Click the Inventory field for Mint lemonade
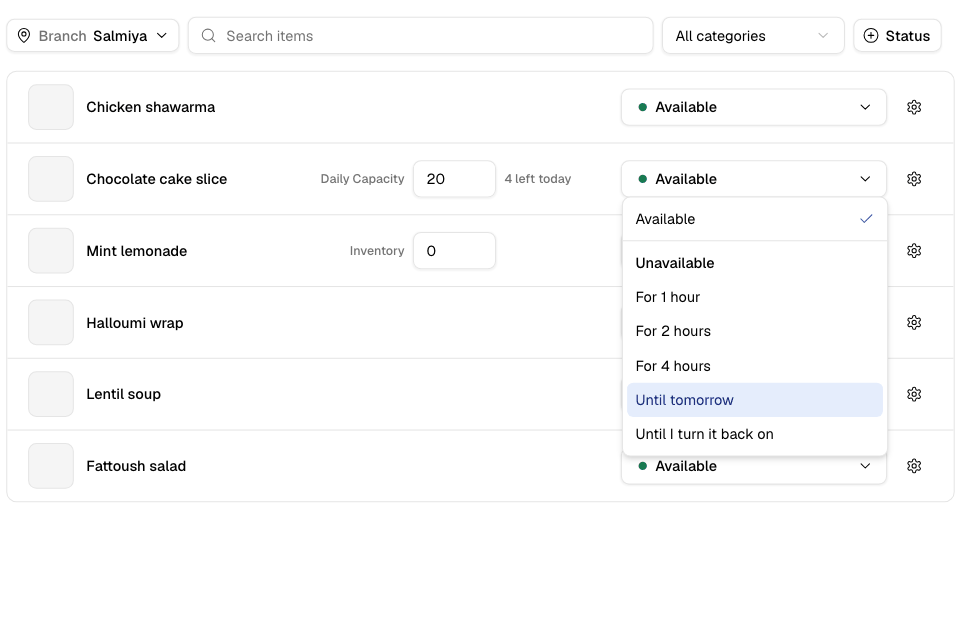This screenshot has height=640, width=960. [x=454, y=250]
